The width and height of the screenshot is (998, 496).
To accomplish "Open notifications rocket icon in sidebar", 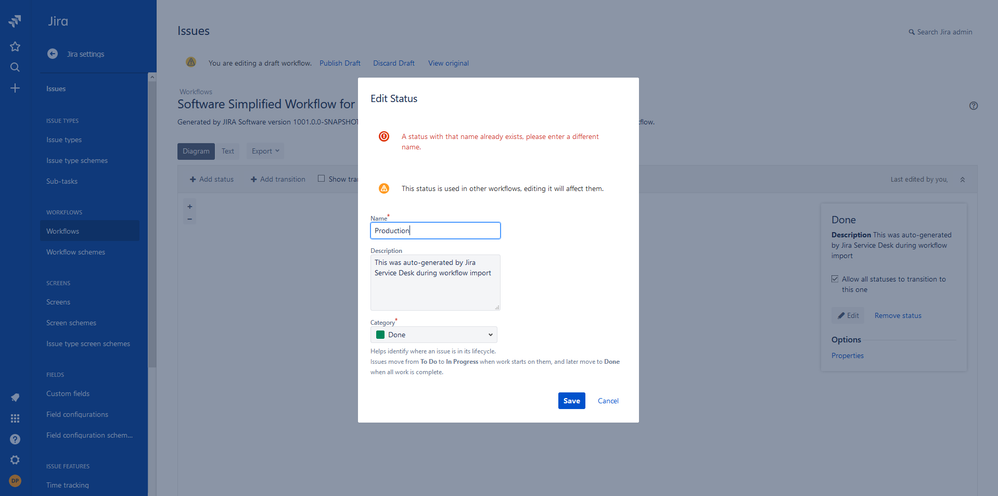I will [x=15, y=397].
